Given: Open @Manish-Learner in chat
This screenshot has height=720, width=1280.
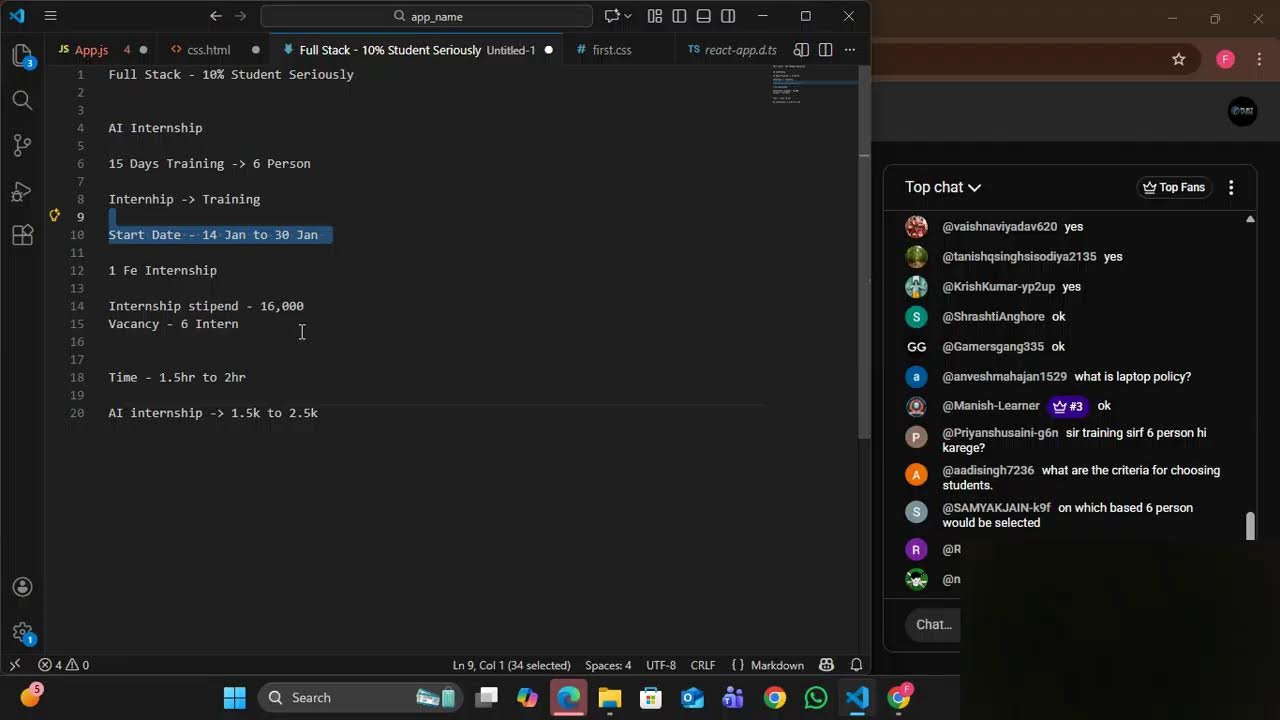Looking at the screenshot, I should [991, 406].
